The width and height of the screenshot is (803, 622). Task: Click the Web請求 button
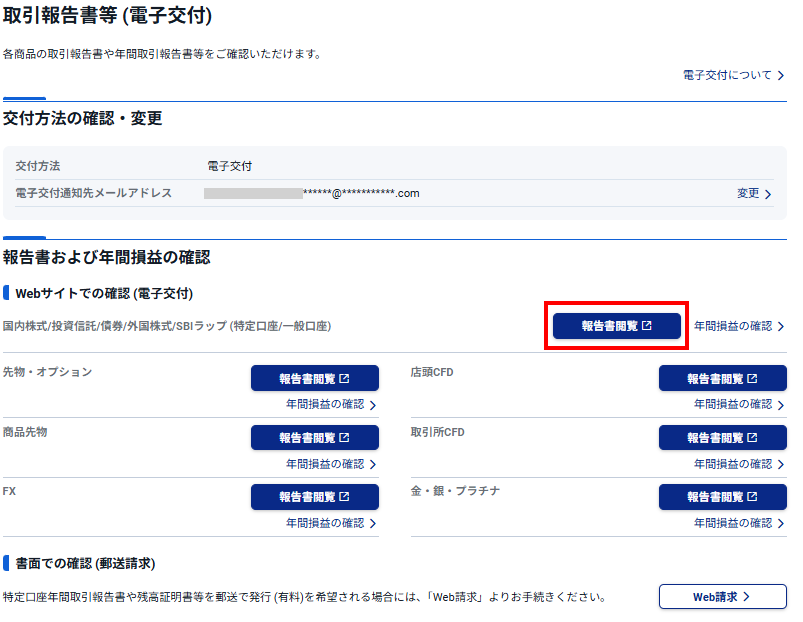coord(722,597)
